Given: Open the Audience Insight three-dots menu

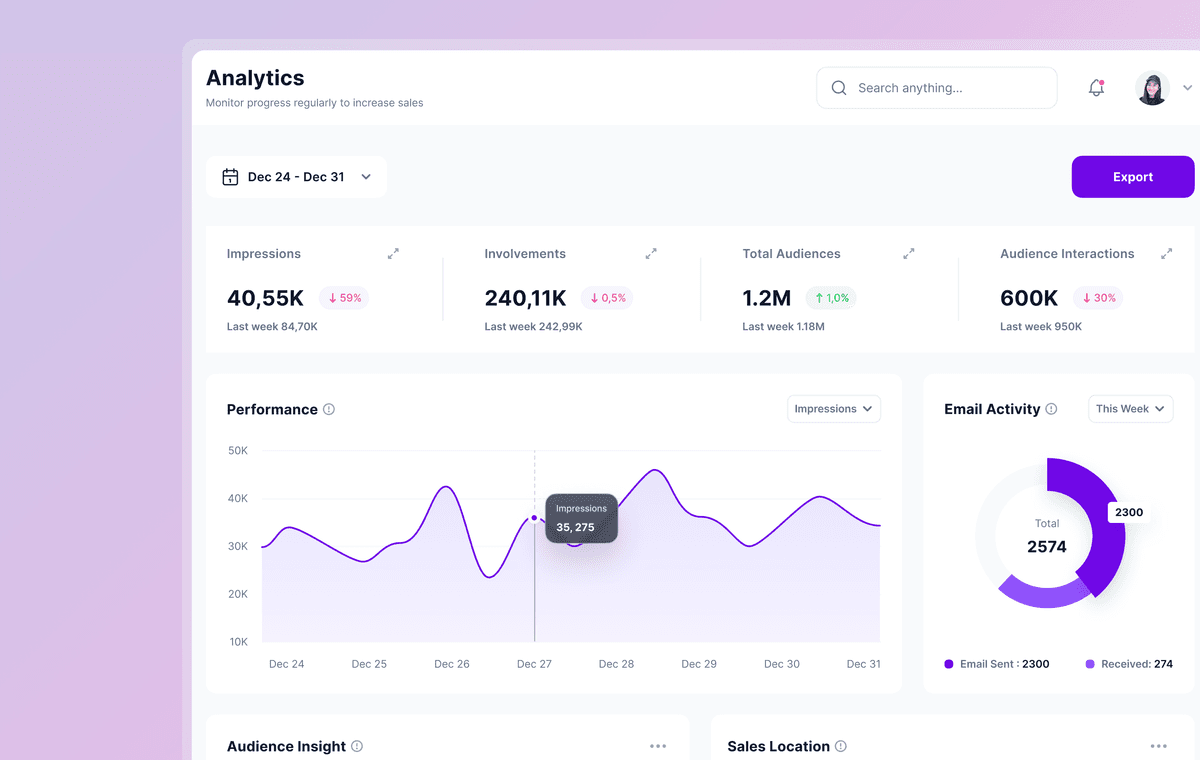Looking at the screenshot, I should click(658, 746).
